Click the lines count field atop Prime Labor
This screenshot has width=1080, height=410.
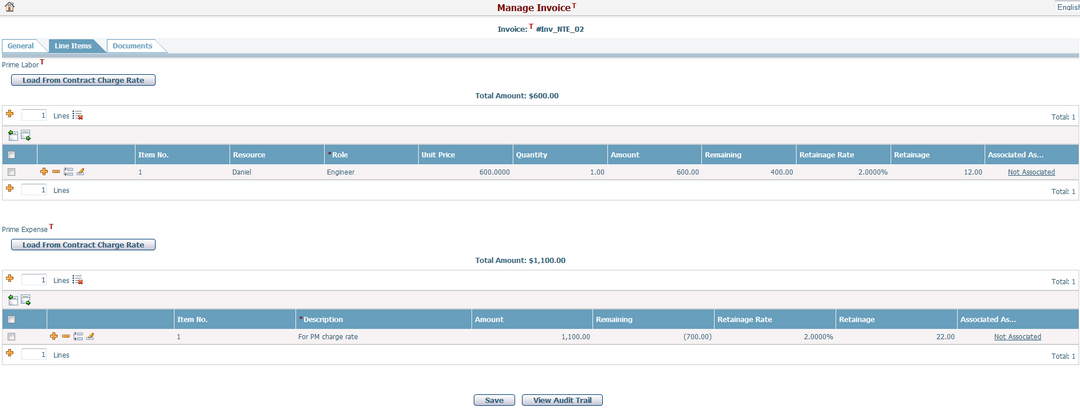[x=34, y=116]
